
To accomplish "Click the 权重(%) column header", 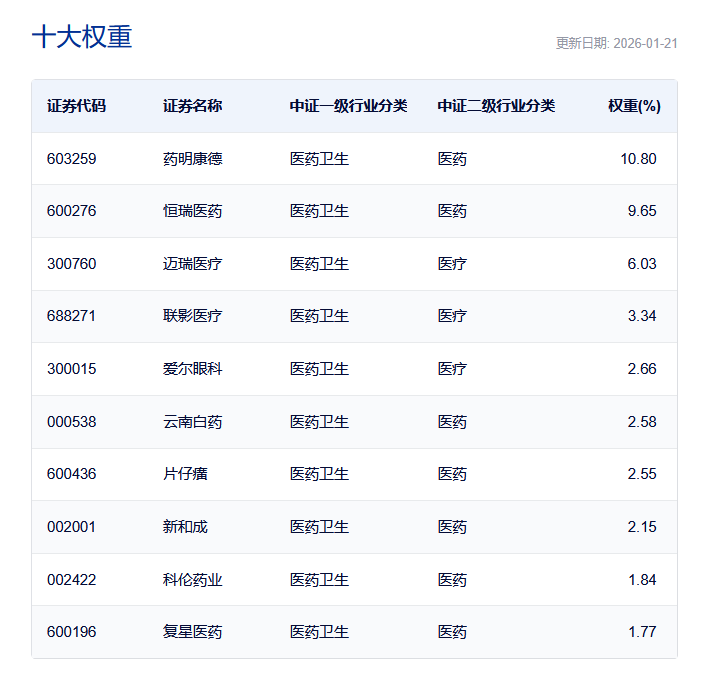I will tap(634, 106).
